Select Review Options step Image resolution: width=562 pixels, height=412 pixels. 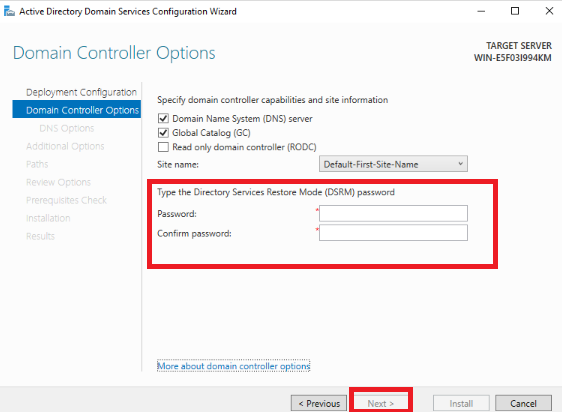58,182
